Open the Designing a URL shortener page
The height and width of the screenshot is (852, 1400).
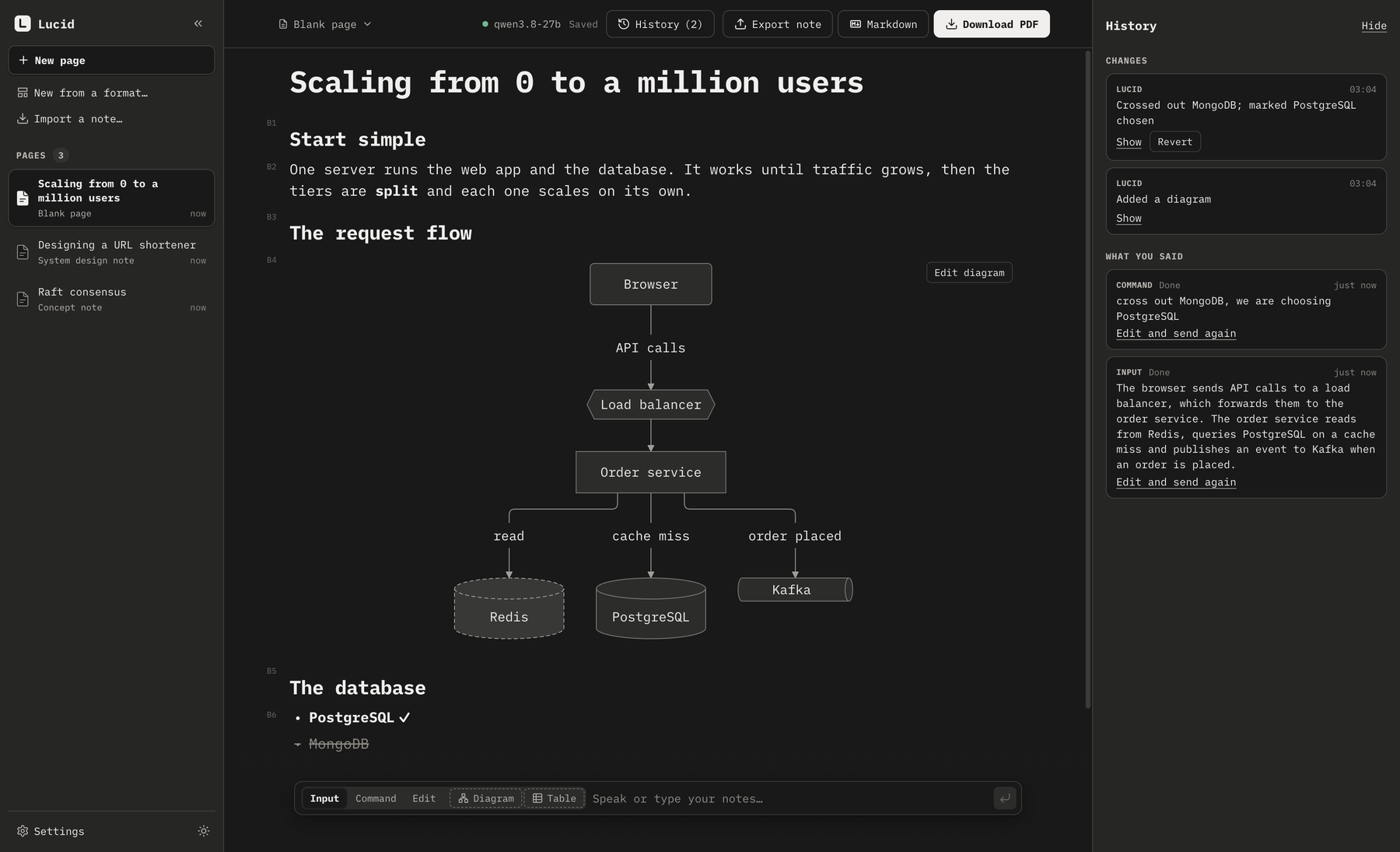tap(111, 252)
